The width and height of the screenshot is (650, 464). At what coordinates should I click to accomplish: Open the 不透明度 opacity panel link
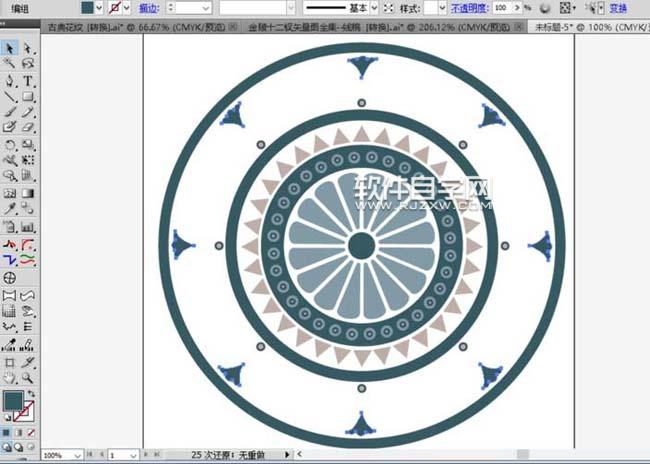470,8
